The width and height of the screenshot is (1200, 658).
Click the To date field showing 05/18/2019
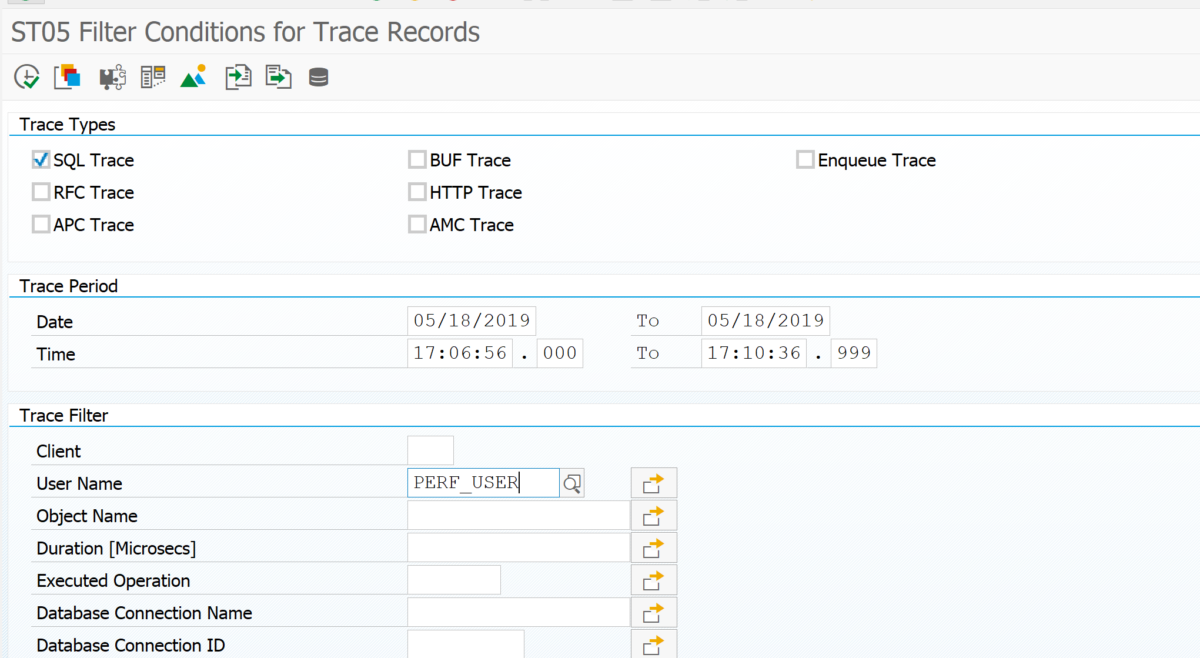pos(765,320)
